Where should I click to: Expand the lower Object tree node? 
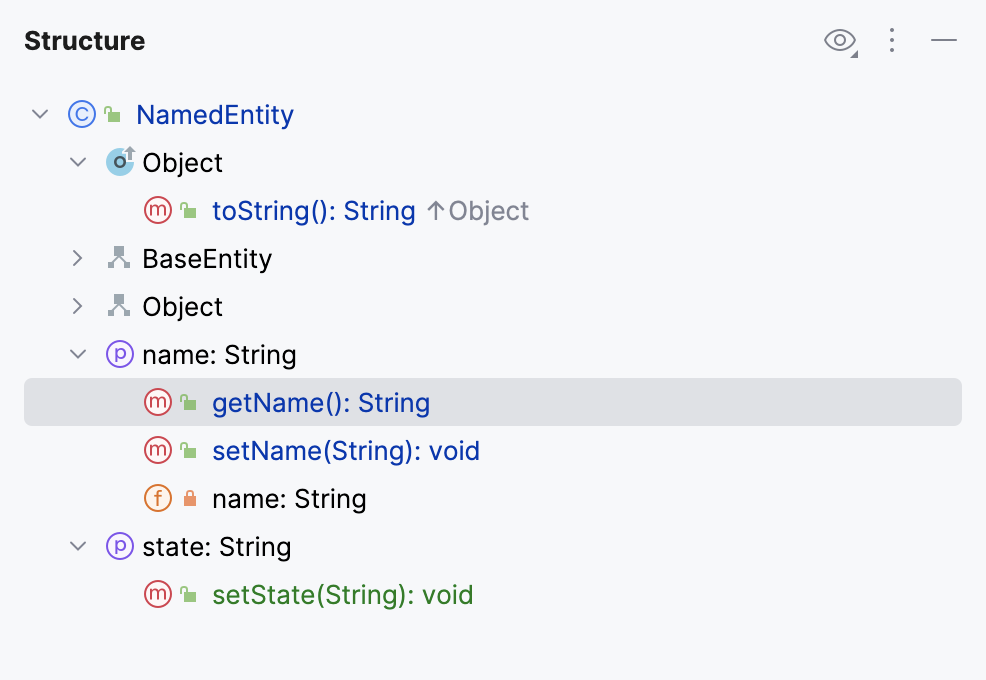[77, 306]
